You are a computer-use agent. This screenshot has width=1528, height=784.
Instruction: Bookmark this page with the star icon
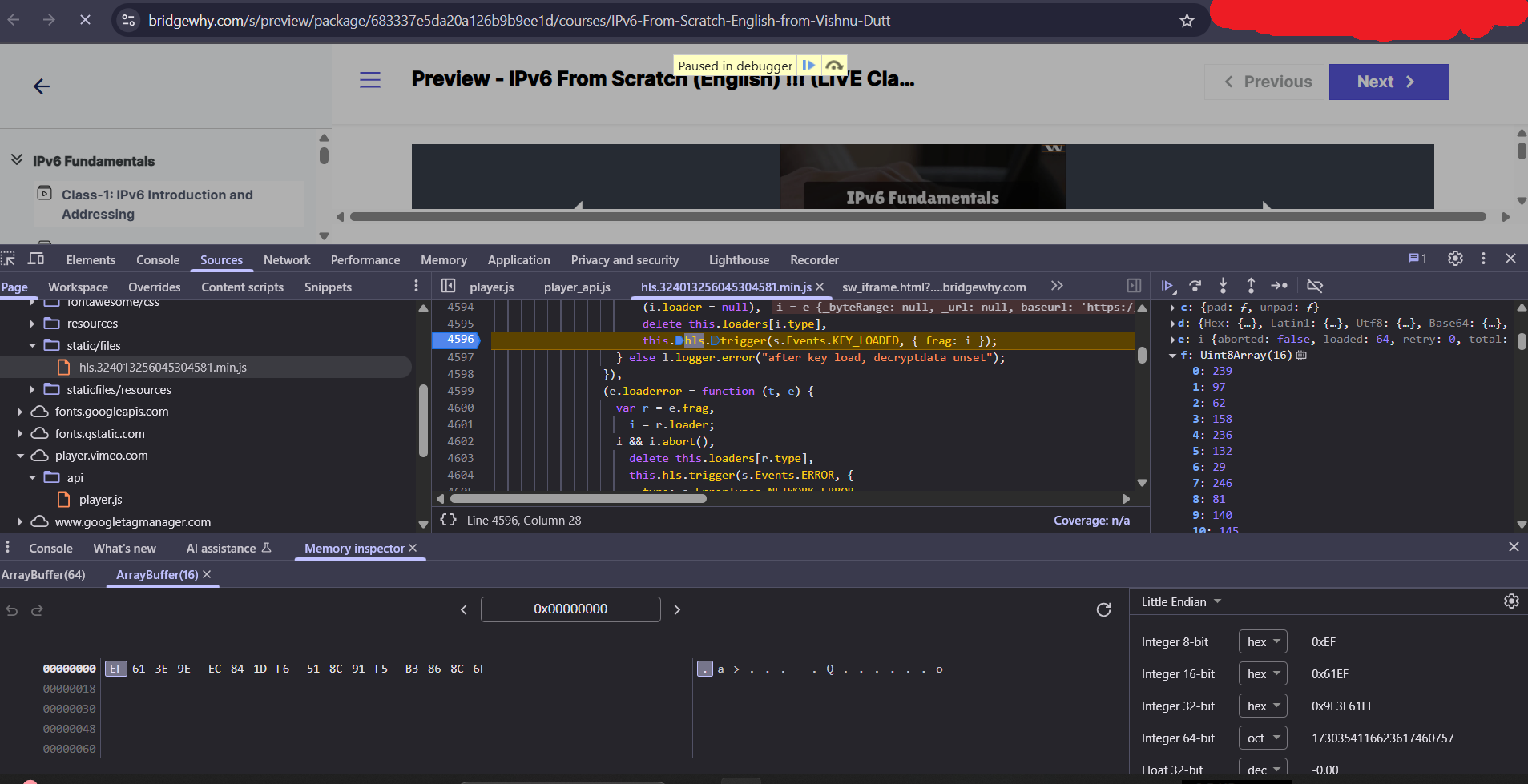point(1187,21)
